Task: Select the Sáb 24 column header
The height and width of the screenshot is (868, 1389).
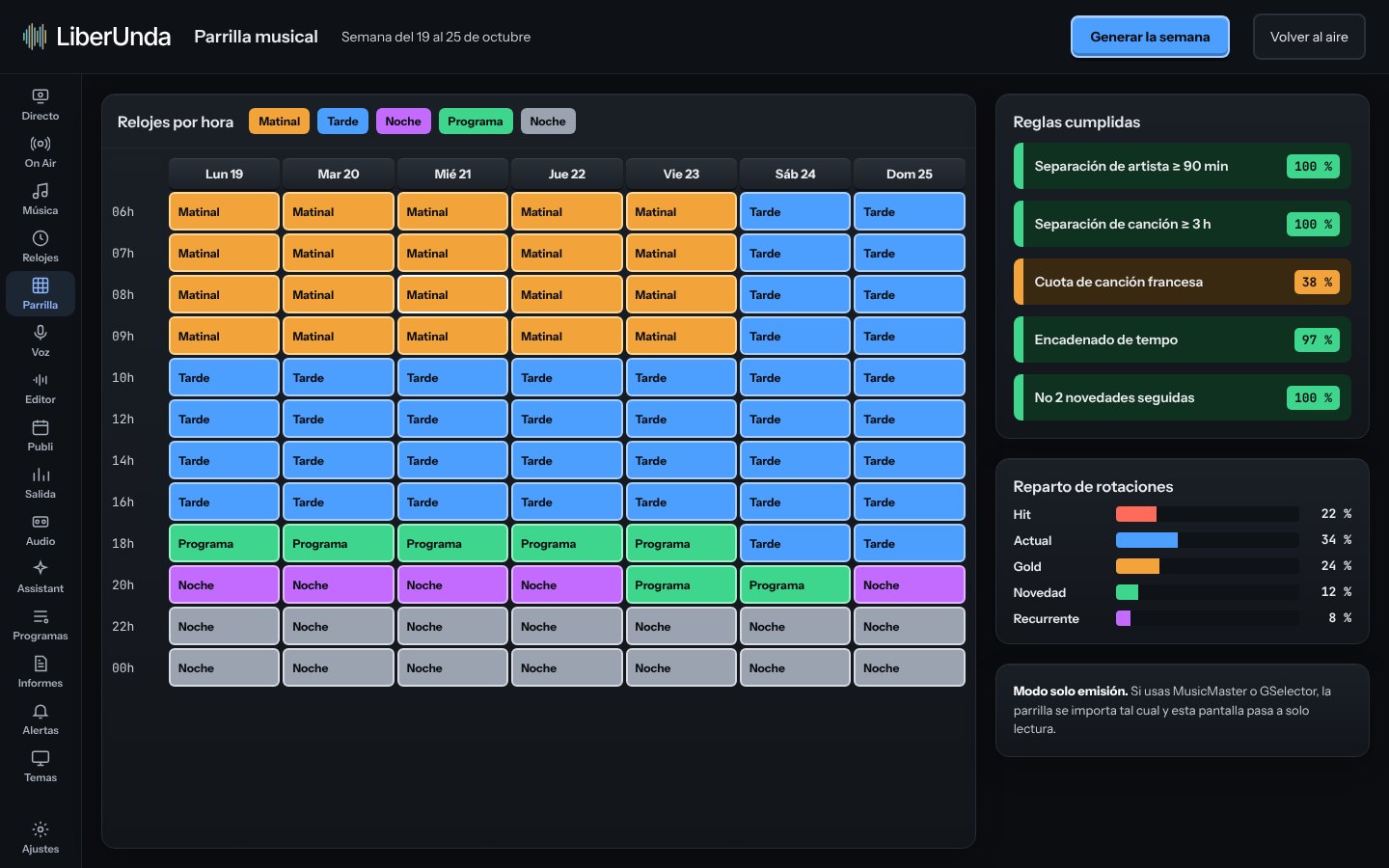Action: click(795, 174)
